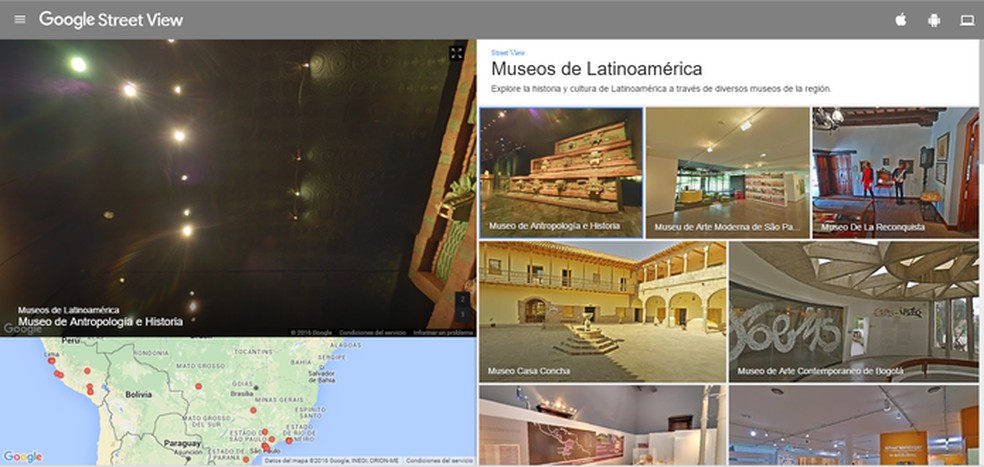Select the red marker on Paraná coast

tap(246, 459)
